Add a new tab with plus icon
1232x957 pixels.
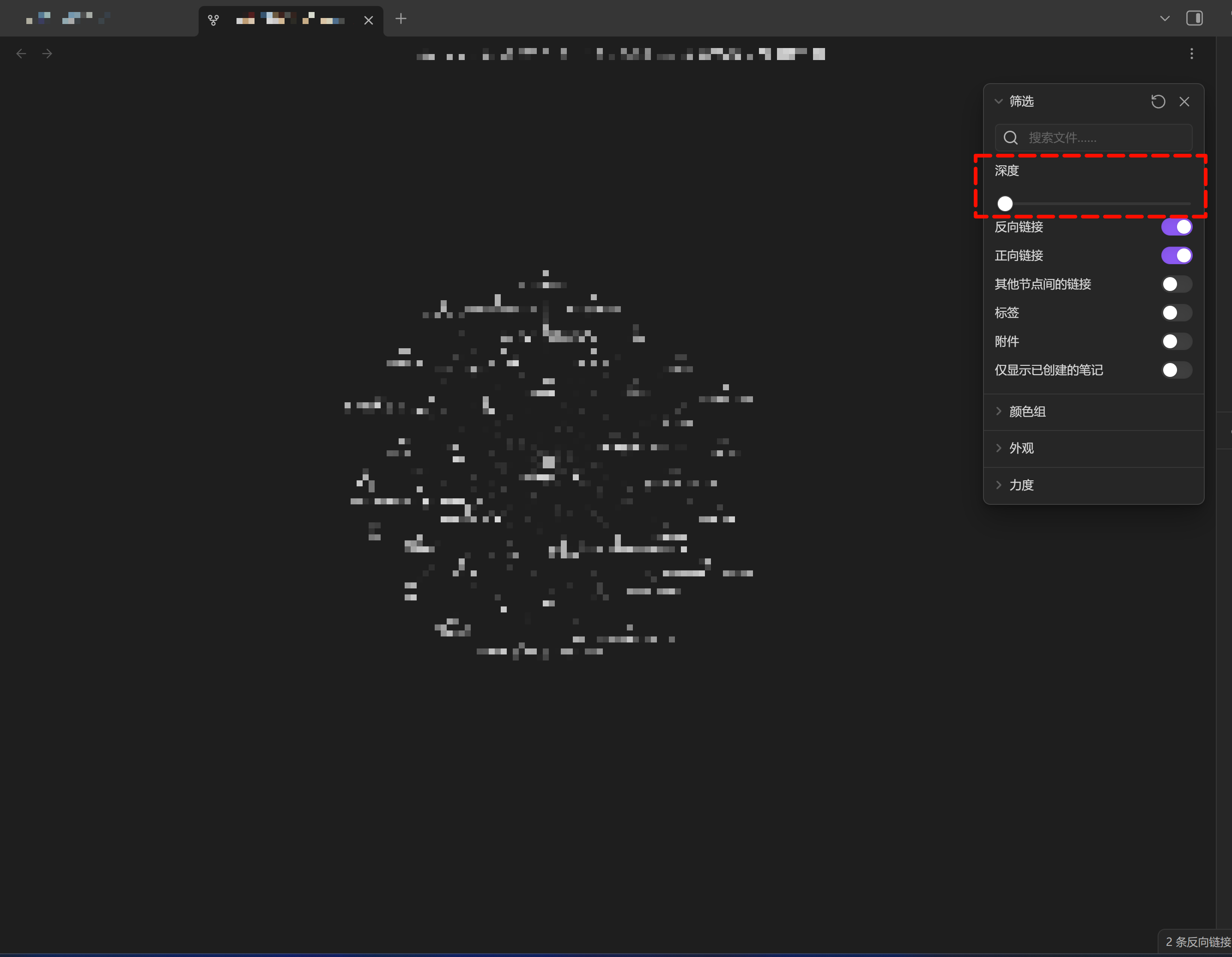(401, 19)
